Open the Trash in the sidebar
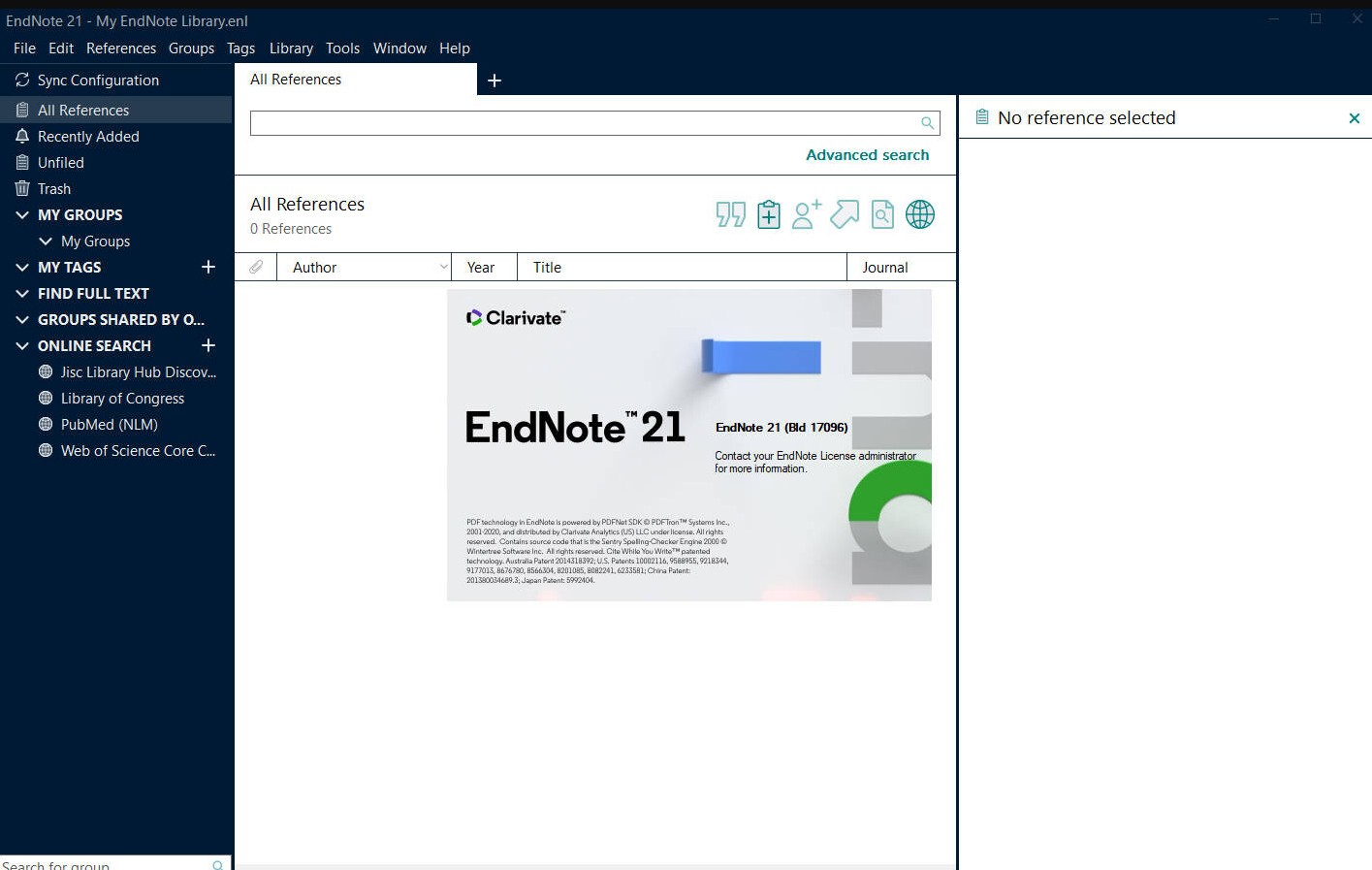The width and height of the screenshot is (1372, 870). coord(53,188)
